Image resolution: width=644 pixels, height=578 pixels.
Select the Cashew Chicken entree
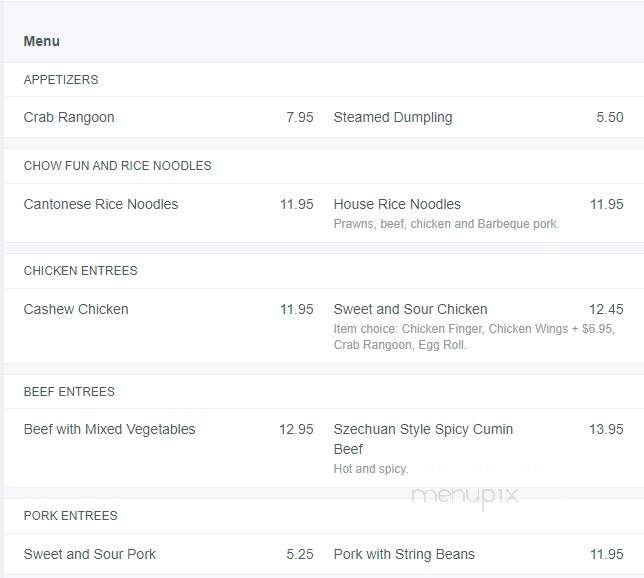pos(76,309)
